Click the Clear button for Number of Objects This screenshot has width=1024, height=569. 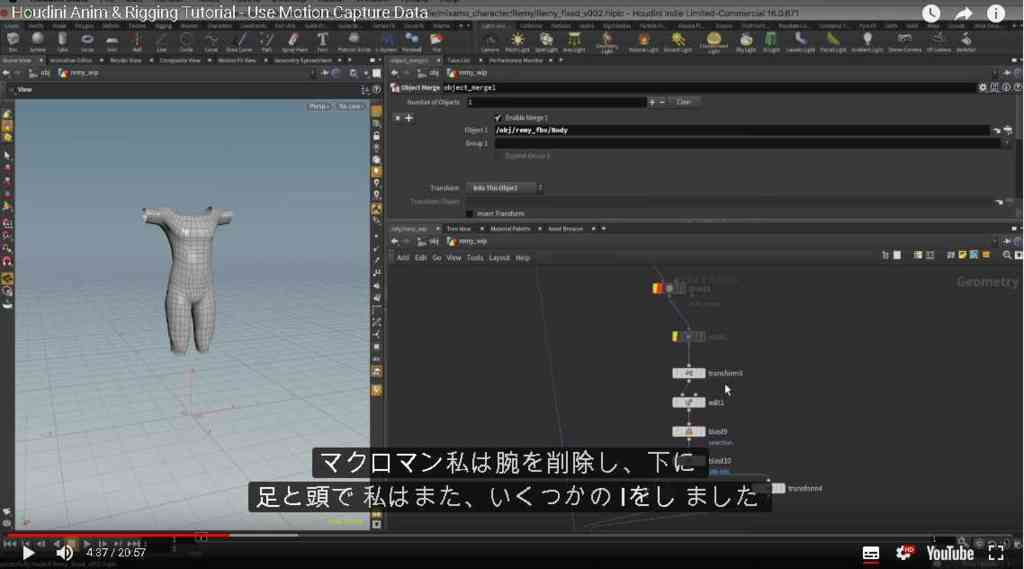point(683,102)
